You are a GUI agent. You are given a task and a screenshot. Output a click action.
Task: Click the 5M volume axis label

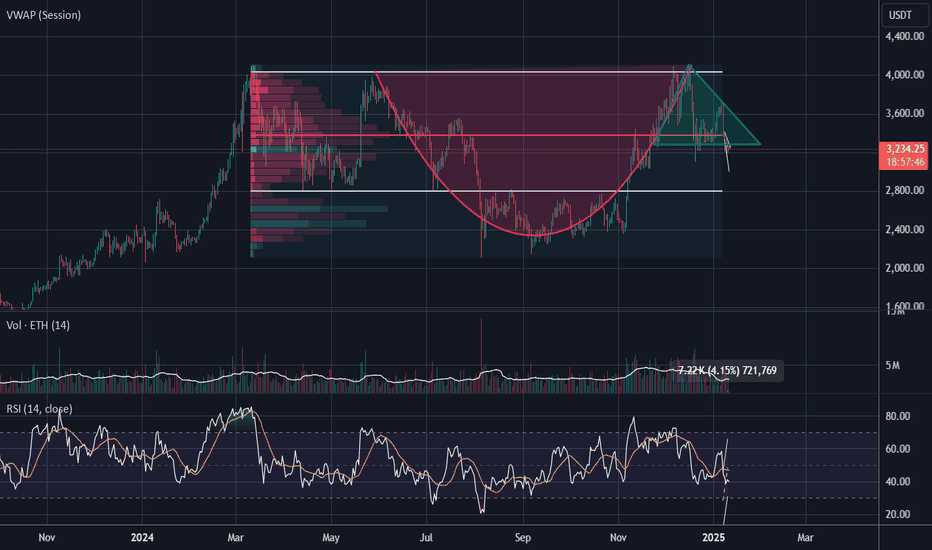(892, 366)
